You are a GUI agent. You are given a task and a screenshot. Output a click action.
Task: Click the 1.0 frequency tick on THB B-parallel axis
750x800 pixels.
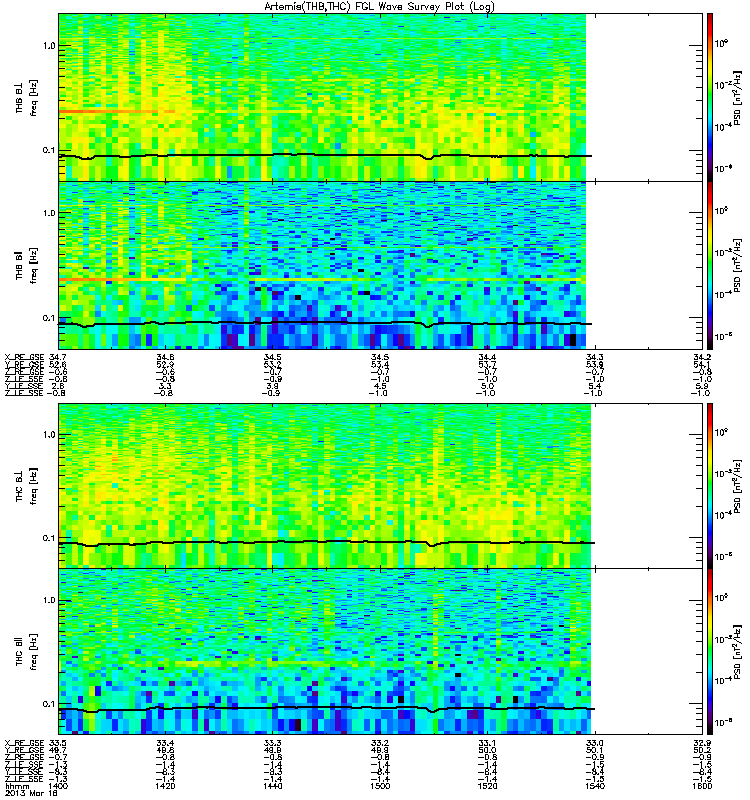[x=49, y=213]
